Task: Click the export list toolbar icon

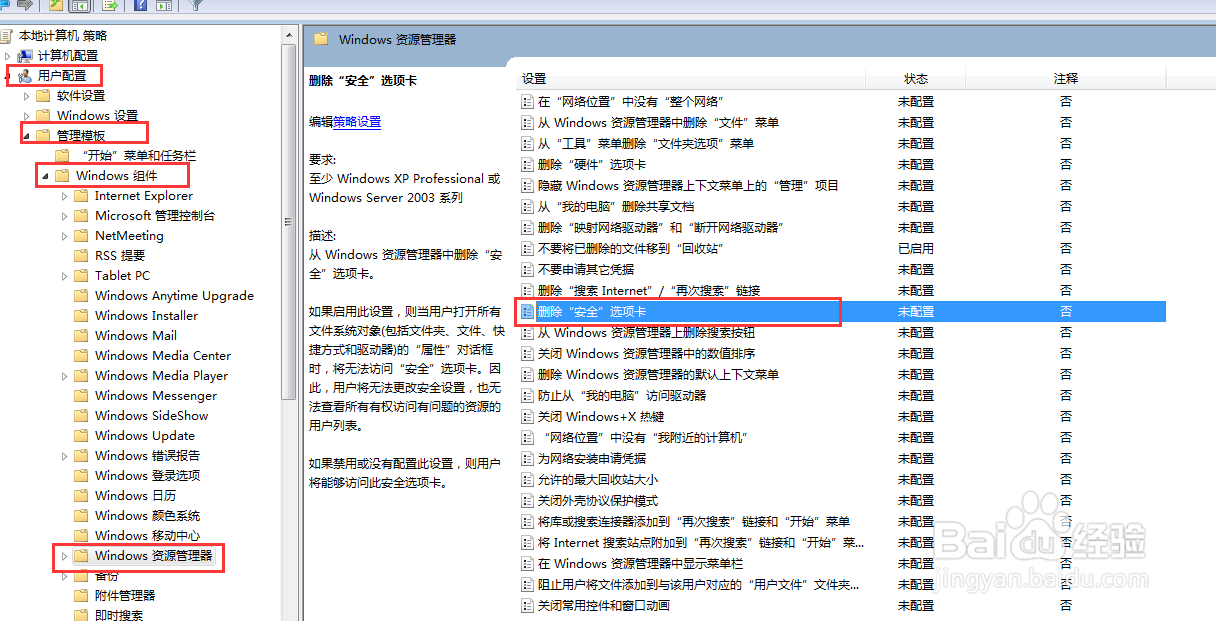Action: [x=108, y=7]
